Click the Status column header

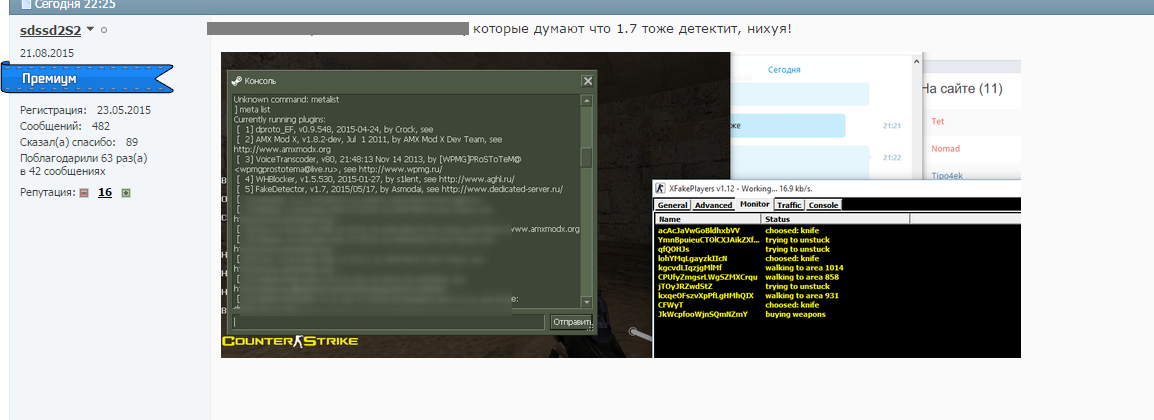pyautogui.click(x=836, y=219)
